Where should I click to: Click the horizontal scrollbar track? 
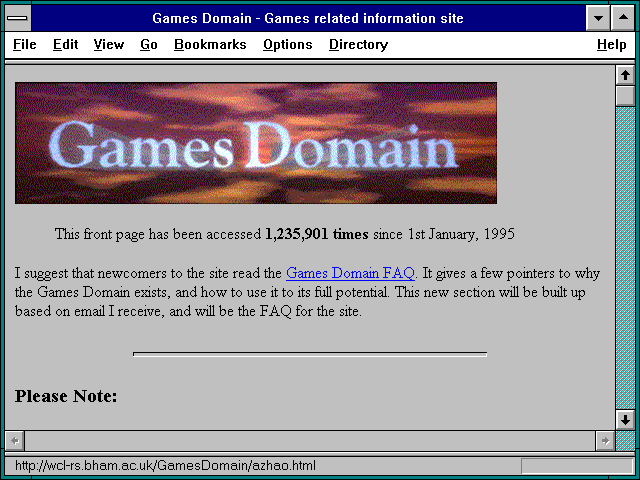pos(310,441)
